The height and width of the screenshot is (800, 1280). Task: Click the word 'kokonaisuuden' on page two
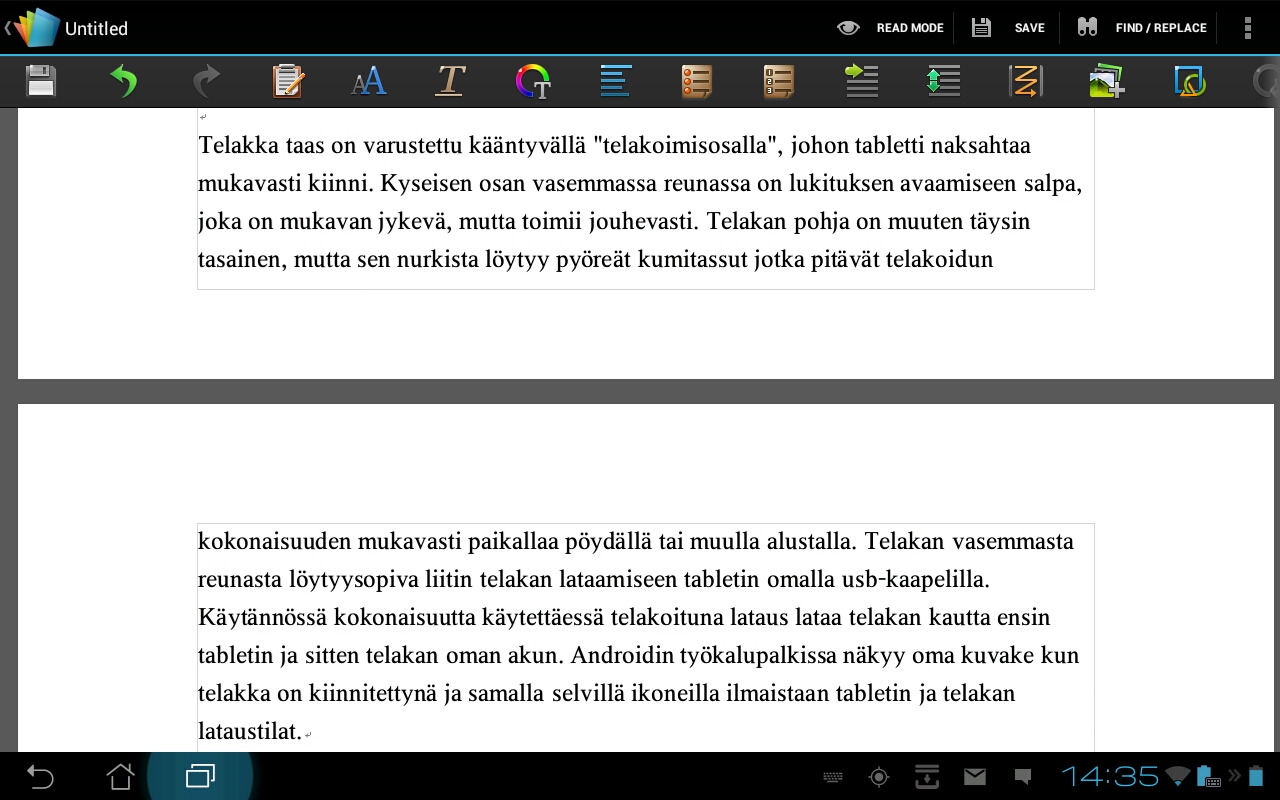point(275,541)
